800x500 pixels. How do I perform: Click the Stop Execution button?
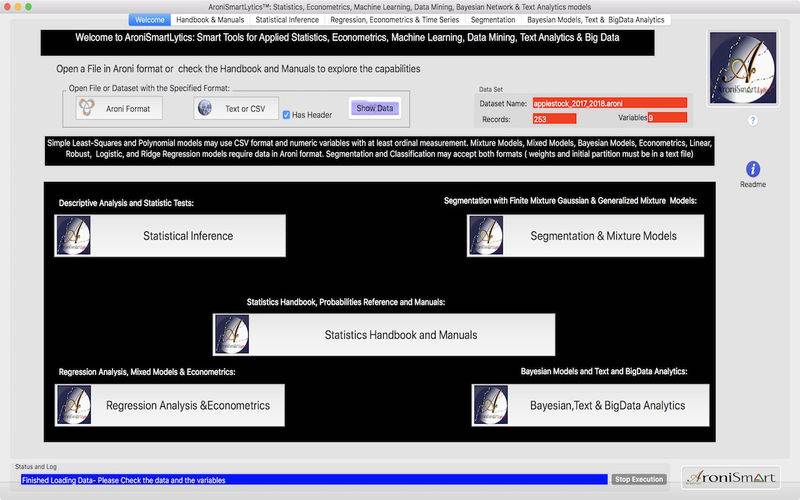639,480
